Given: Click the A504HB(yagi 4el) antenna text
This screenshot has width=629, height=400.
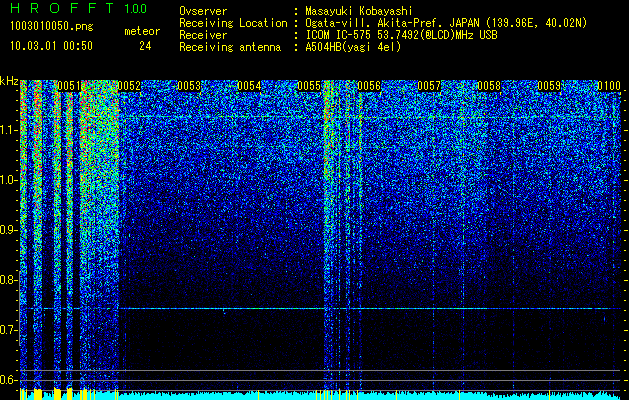Looking at the screenshot, I should pos(353,47).
